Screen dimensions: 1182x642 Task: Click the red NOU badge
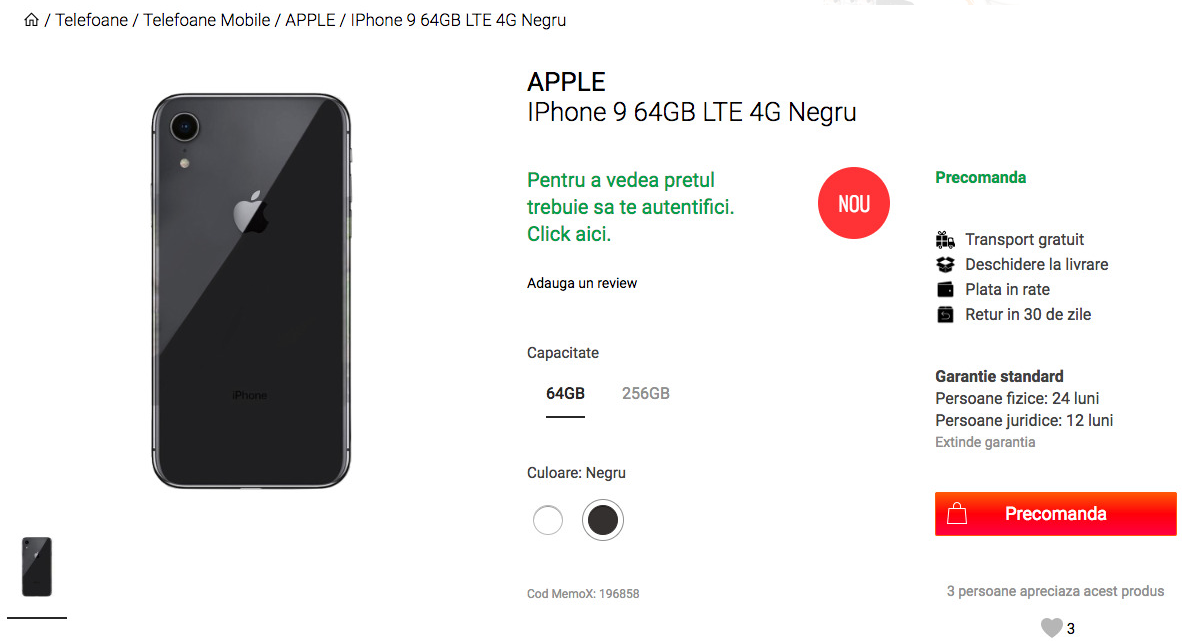pyautogui.click(x=853, y=203)
